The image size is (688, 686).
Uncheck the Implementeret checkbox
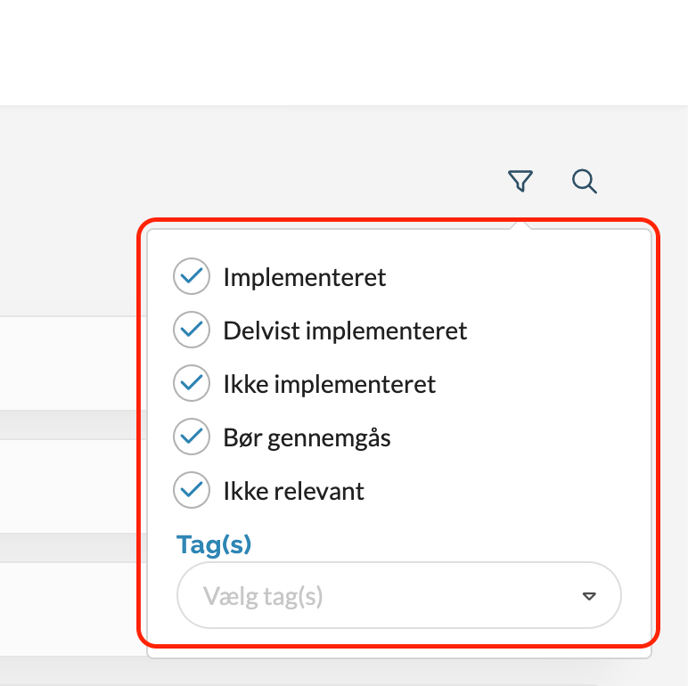[191, 277]
